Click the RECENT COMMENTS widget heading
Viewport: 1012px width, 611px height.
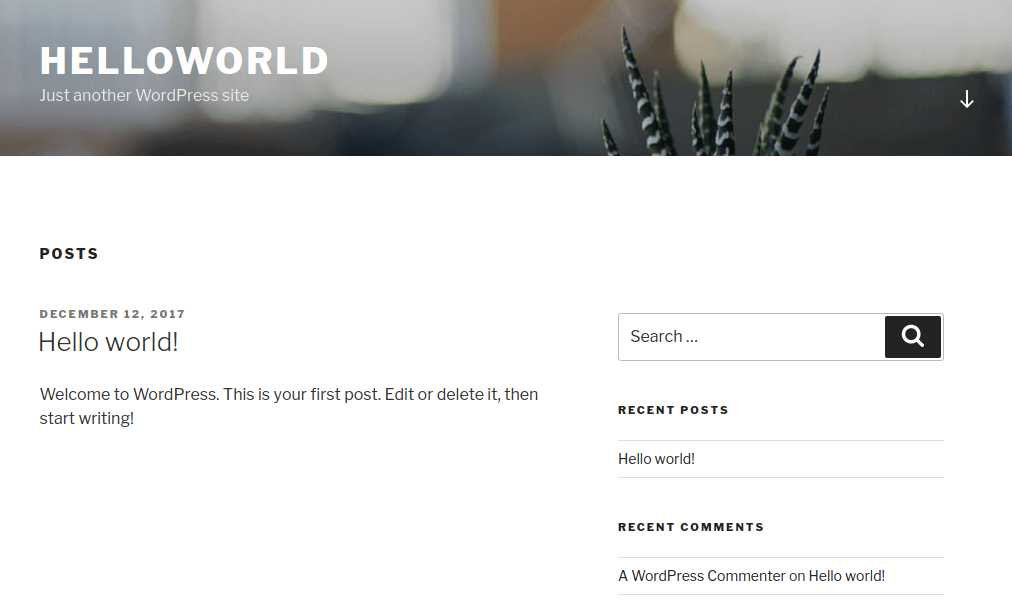(x=691, y=527)
